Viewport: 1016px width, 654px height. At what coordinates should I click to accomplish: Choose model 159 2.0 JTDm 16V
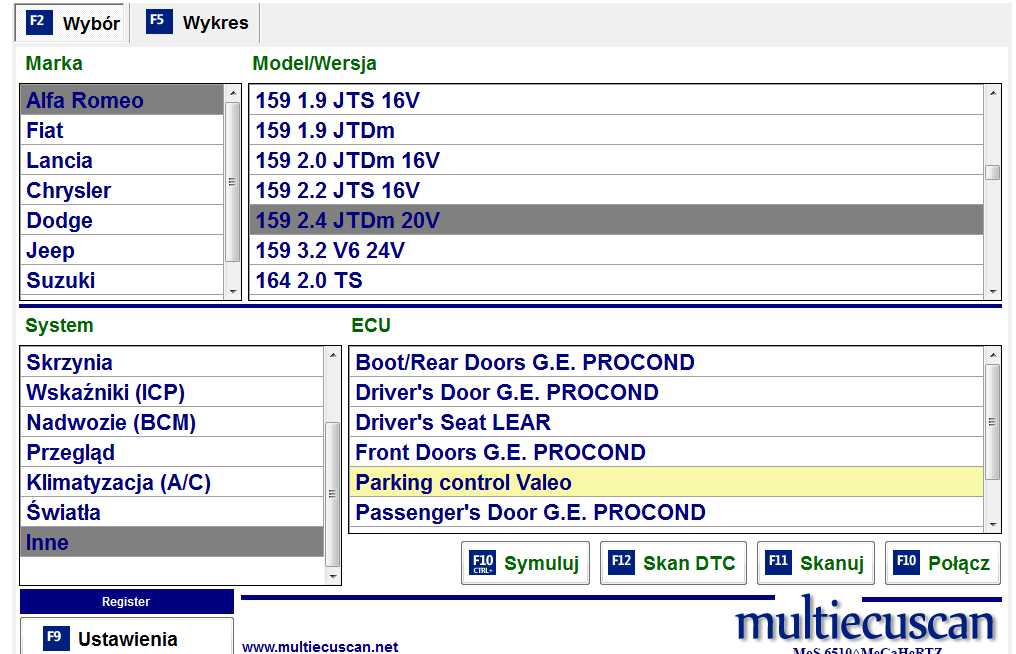(616, 160)
